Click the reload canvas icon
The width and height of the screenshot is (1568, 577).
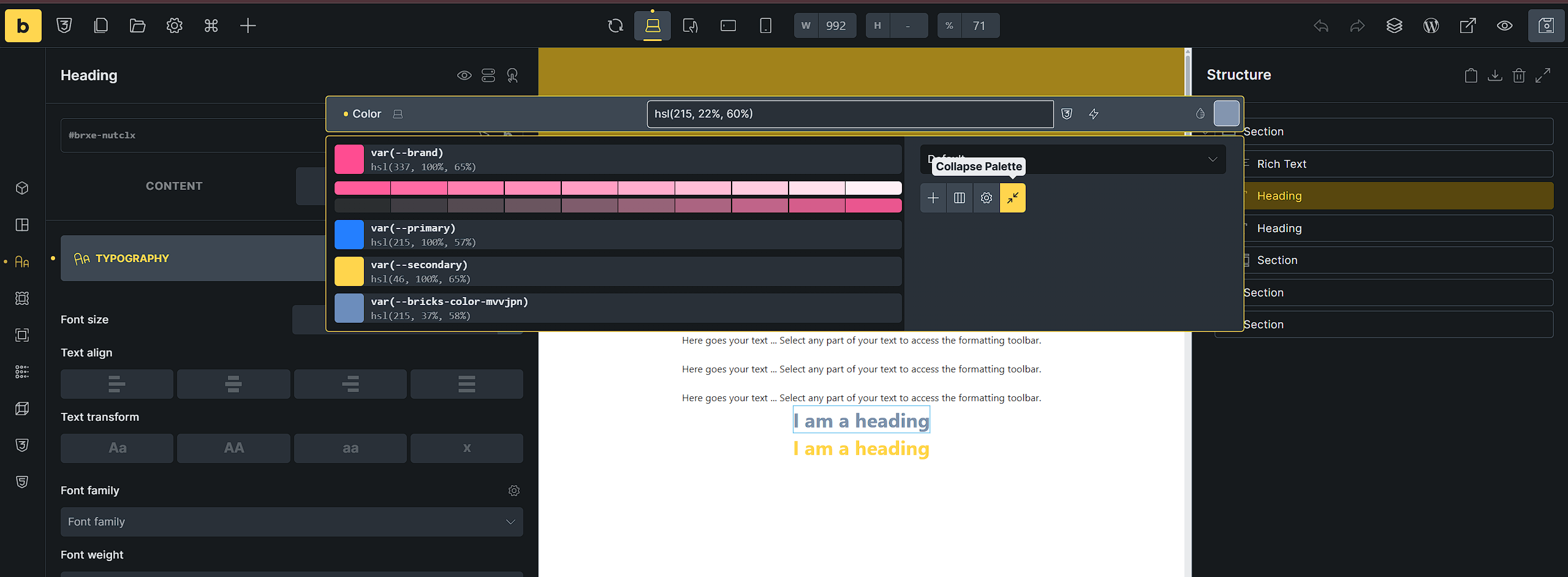click(x=615, y=26)
